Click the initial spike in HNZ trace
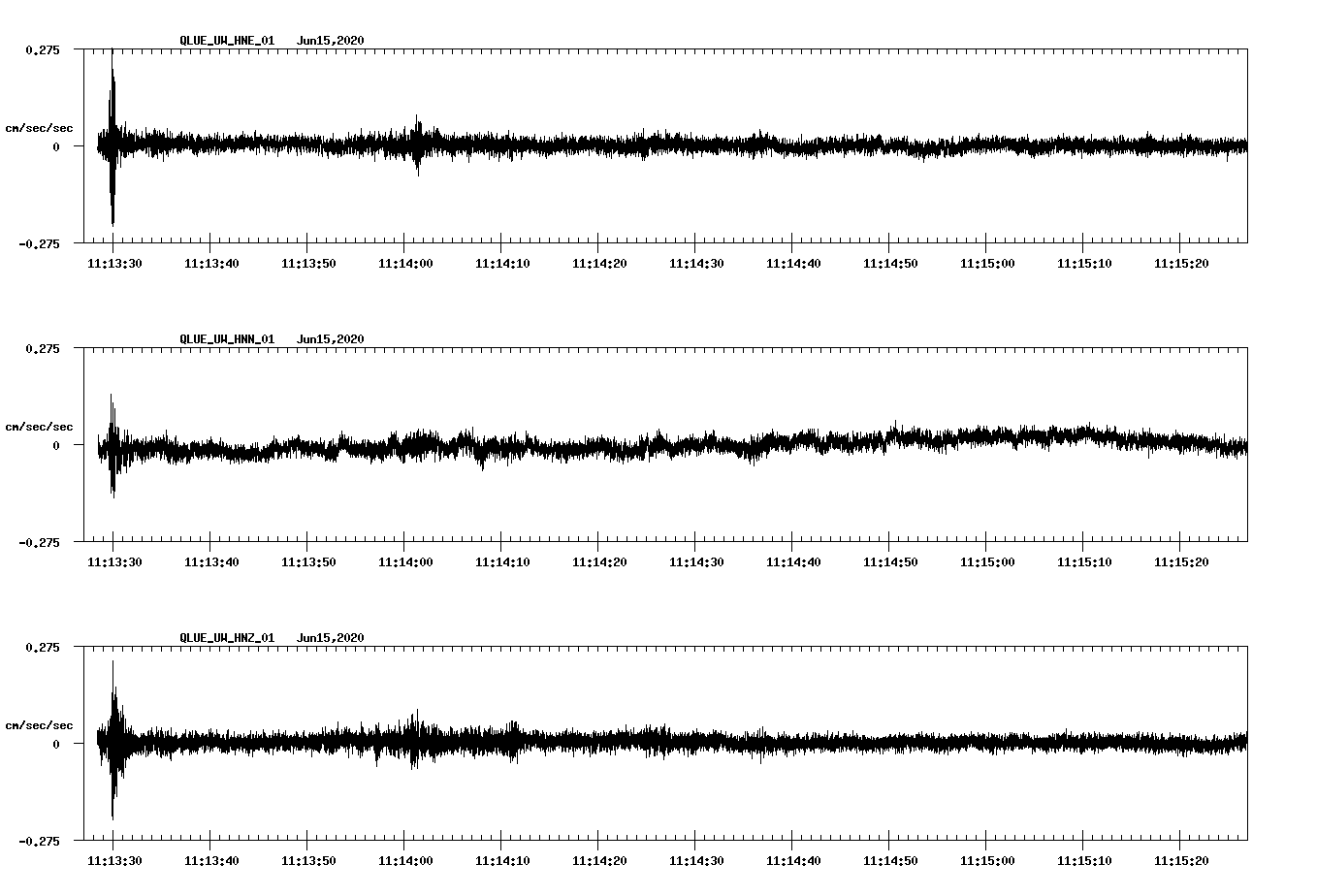Viewport: 1317px width, 896px height. [113, 740]
